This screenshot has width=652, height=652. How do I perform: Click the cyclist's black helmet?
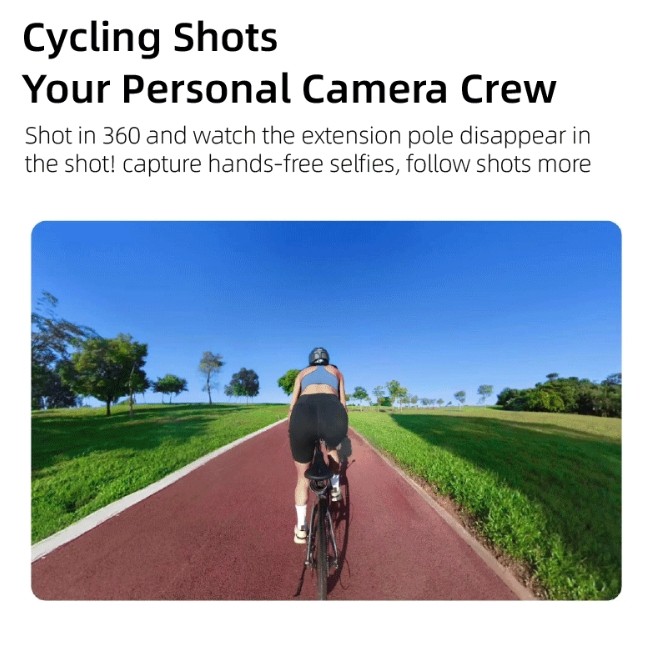[319, 357]
